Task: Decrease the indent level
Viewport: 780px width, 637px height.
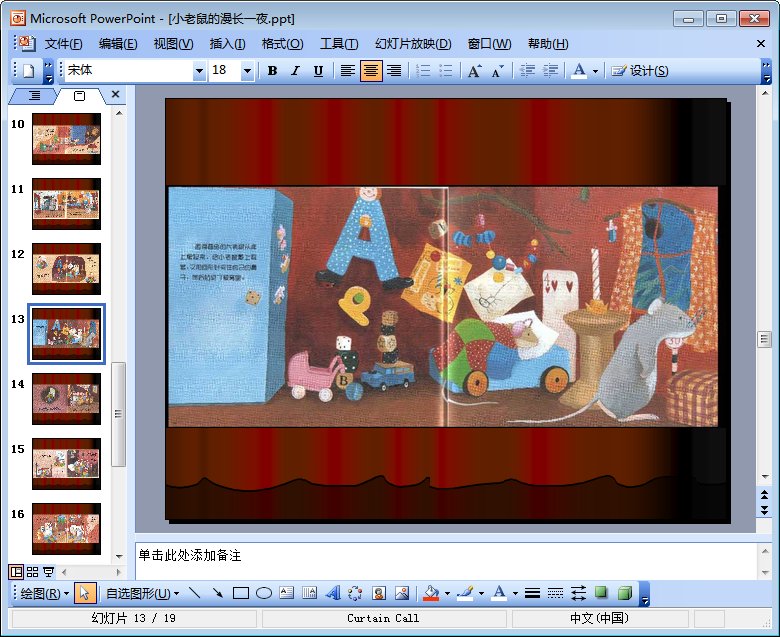Action: click(527, 71)
